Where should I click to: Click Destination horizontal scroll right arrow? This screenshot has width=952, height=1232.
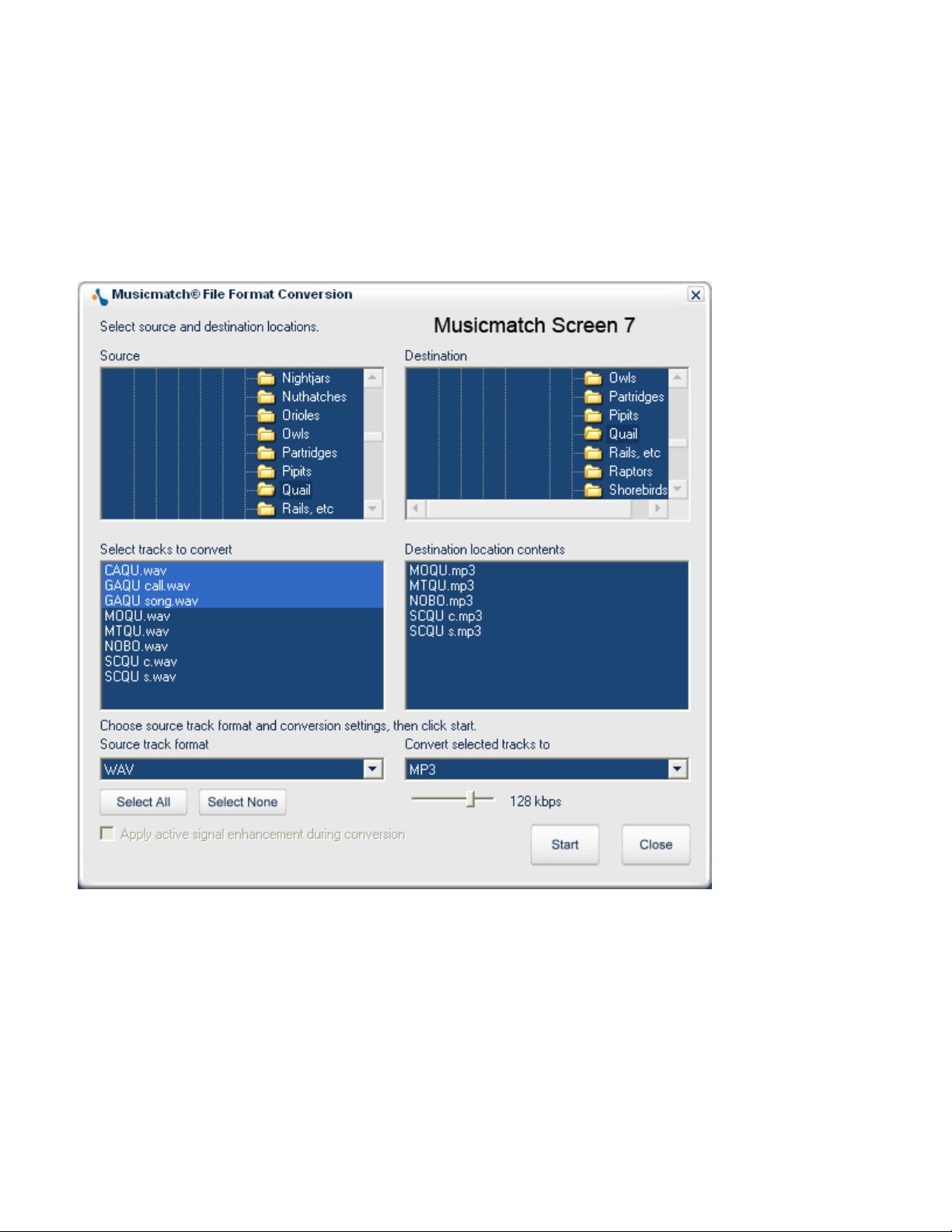(x=658, y=508)
